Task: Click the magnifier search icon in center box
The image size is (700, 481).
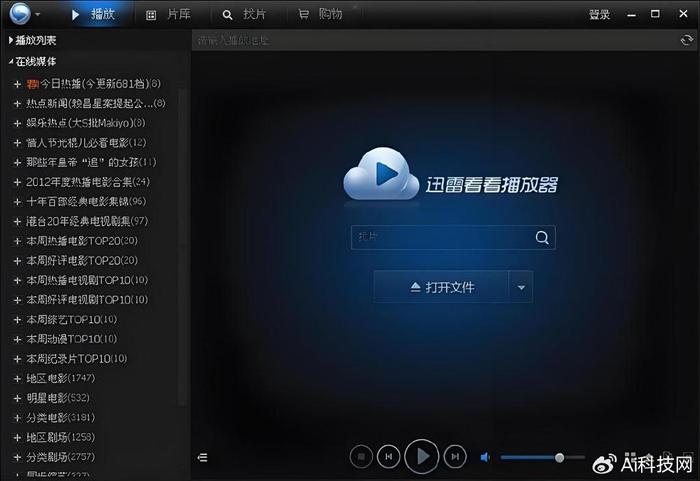Action: coord(542,237)
